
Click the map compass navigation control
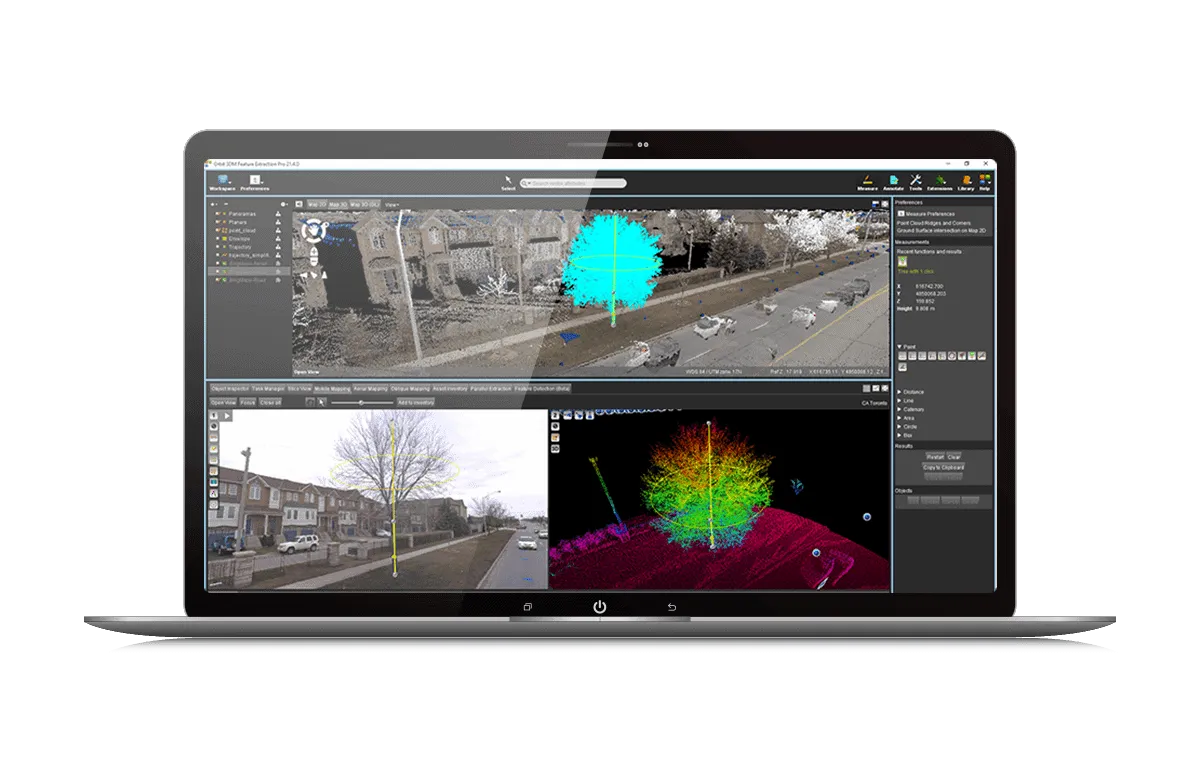(316, 231)
